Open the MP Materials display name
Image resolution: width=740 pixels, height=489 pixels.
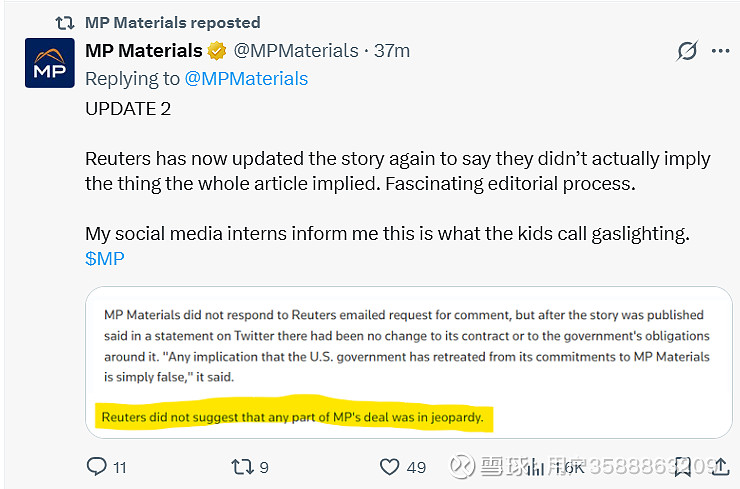tap(143, 51)
